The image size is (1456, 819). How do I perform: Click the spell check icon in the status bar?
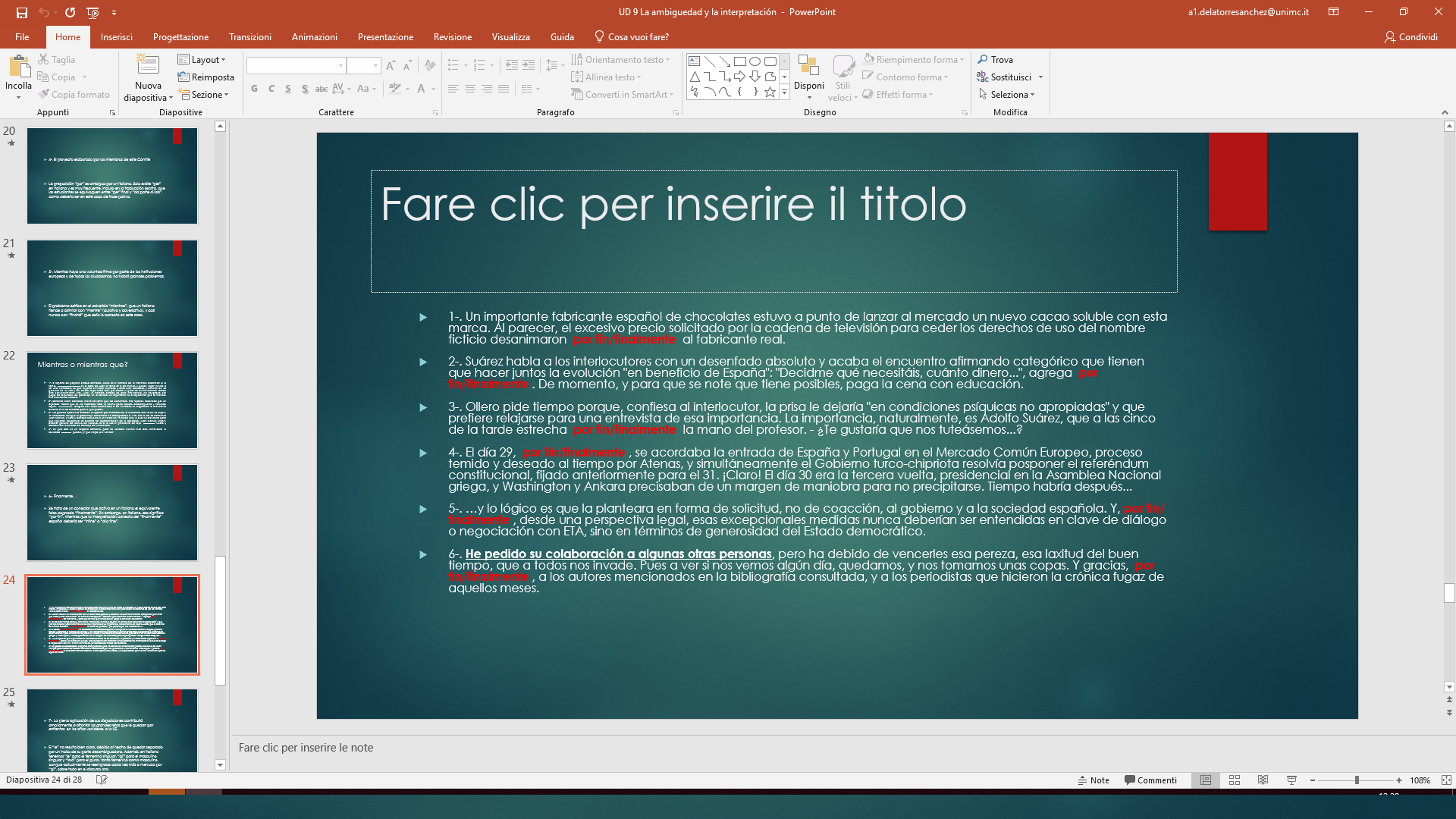(102, 780)
